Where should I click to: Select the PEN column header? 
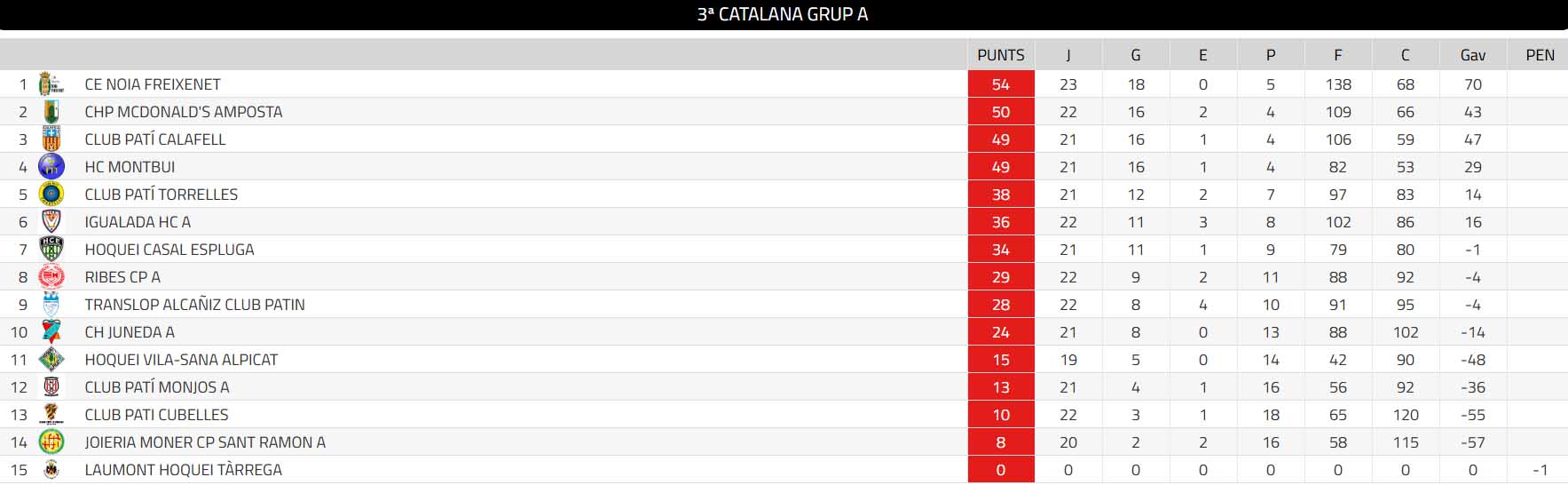coord(1540,55)
